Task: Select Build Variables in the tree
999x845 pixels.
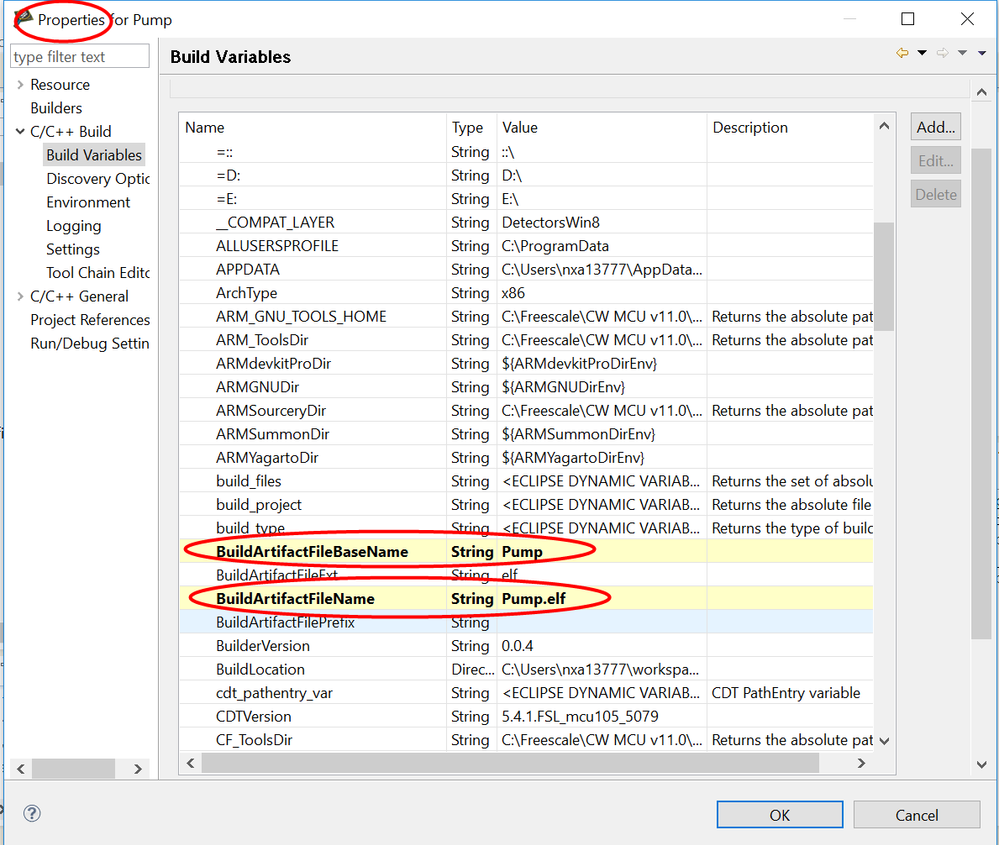Action: (x=94, y=155)
